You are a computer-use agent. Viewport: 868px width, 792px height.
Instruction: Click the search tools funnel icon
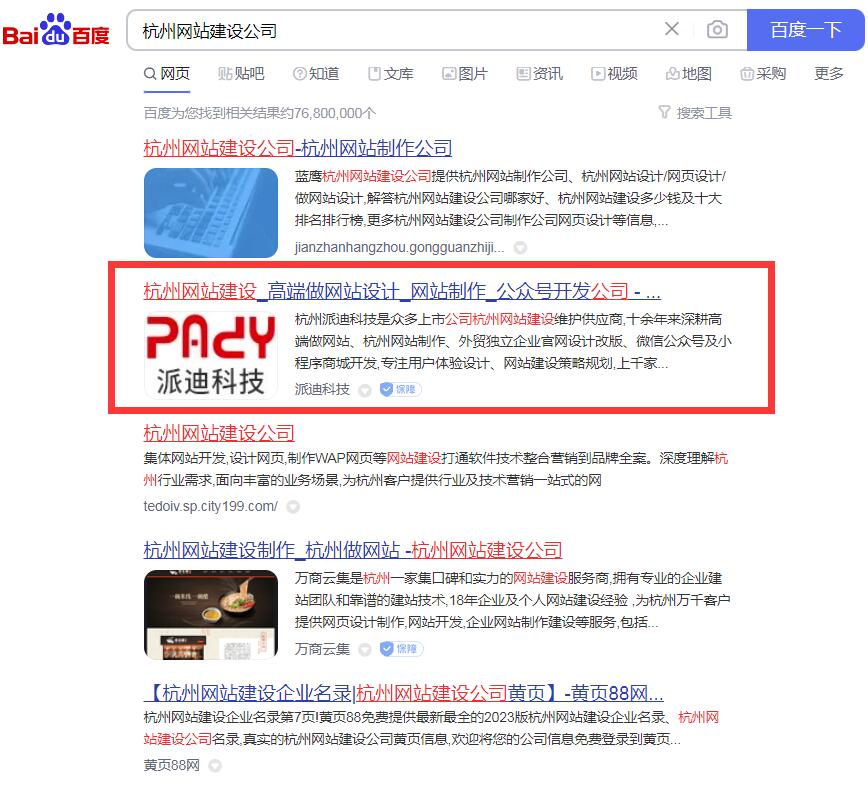click(x=664, y=112)
